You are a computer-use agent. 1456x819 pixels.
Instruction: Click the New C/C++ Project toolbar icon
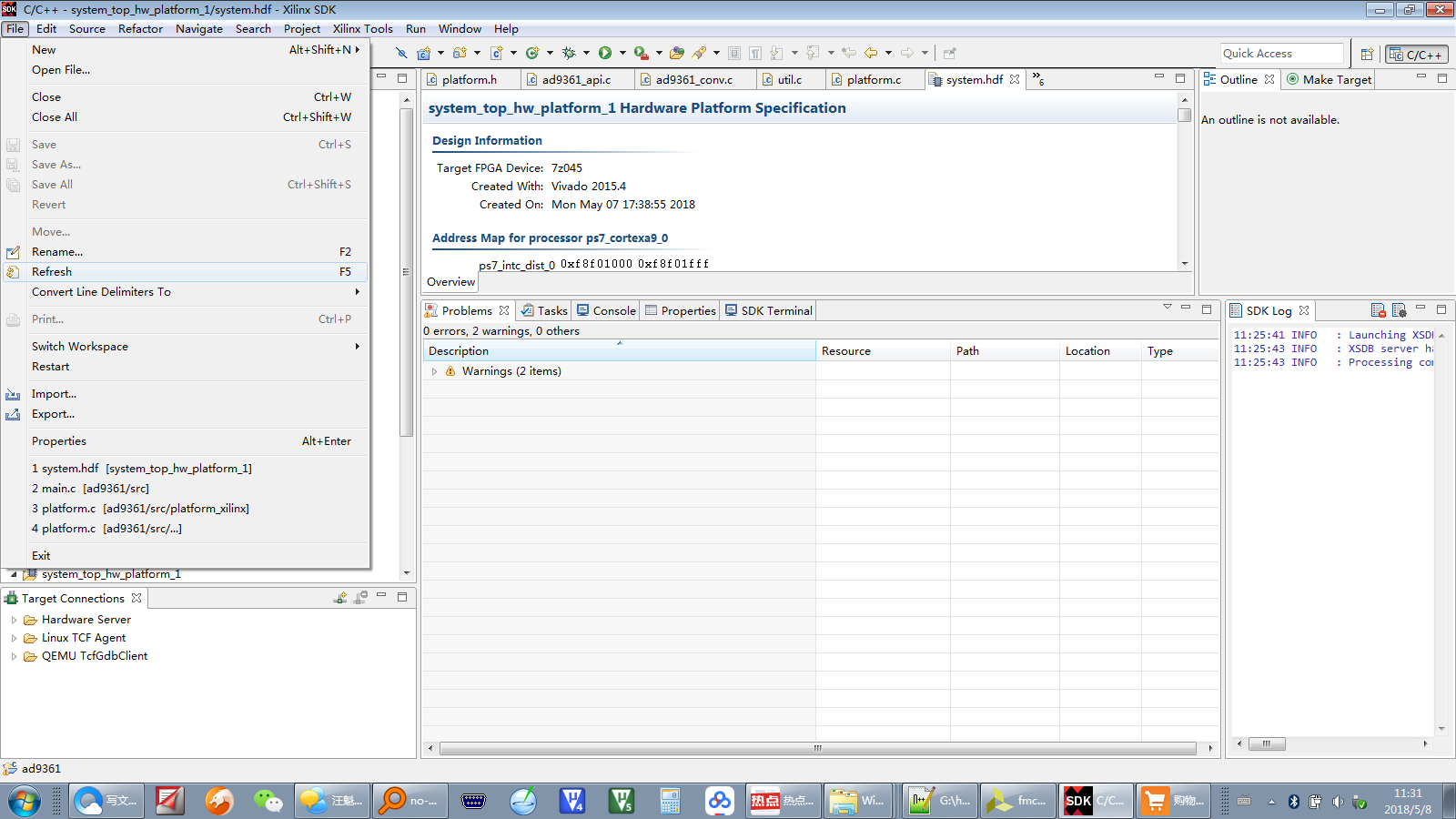click(424, 53)
